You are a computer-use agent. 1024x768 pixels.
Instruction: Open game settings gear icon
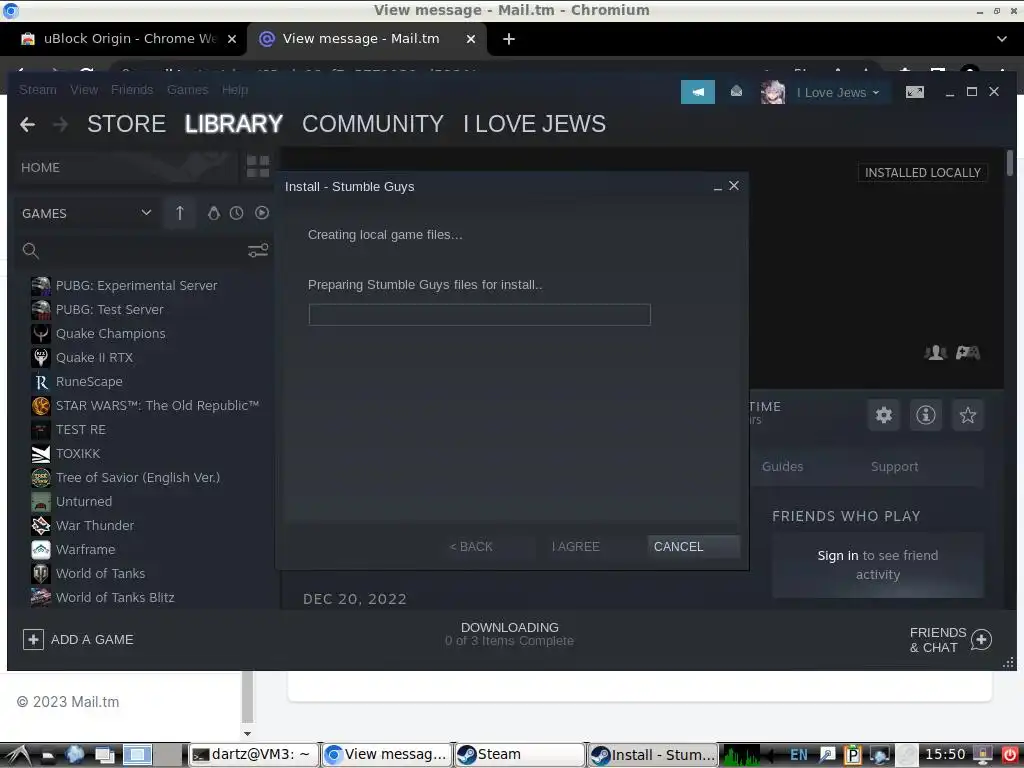(884, 415)
